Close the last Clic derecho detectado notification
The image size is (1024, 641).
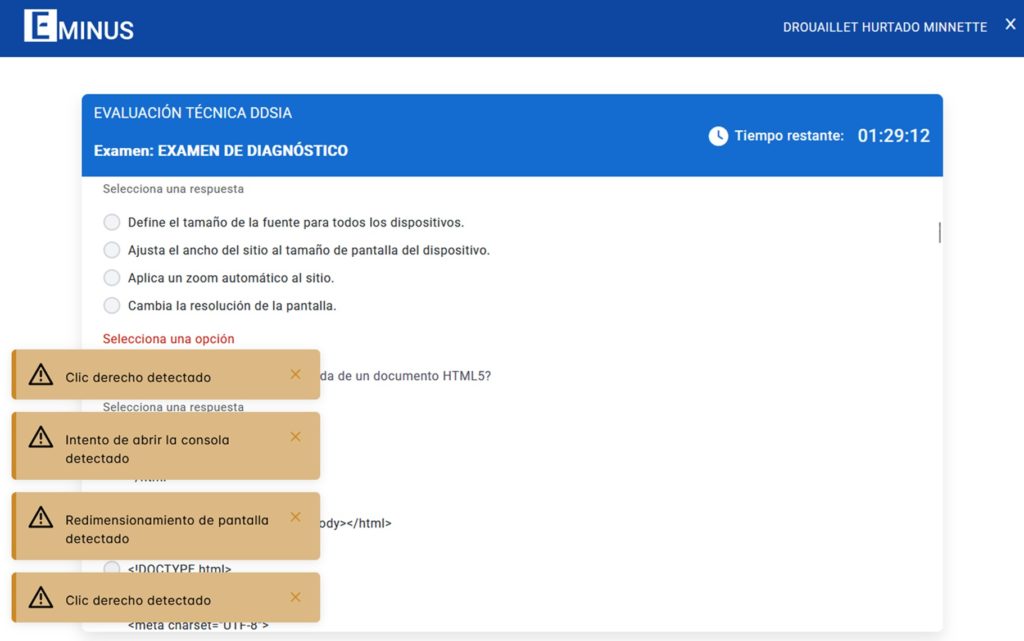pos(295,597)
